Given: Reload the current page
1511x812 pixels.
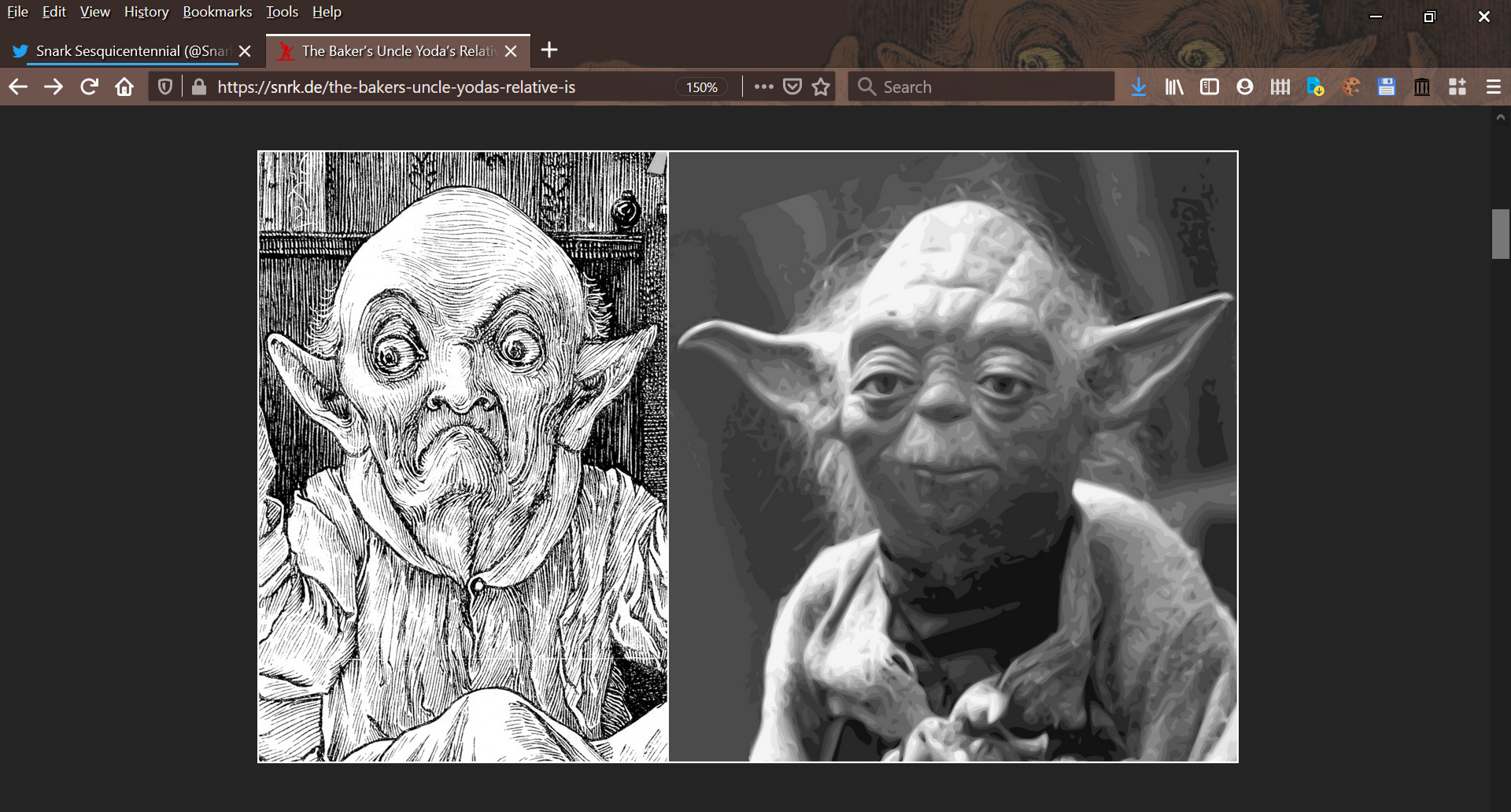Looking at the screenshot, I should coord(89,87).
